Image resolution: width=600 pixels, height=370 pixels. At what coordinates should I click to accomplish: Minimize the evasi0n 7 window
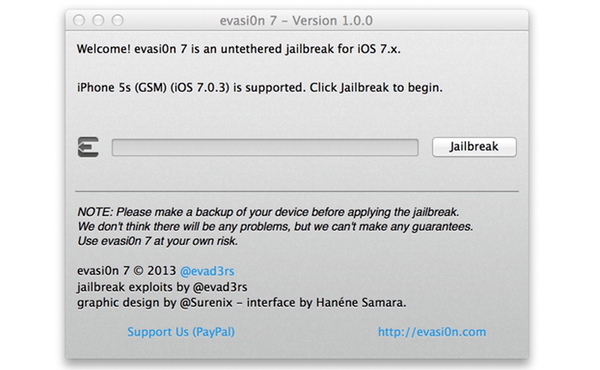pyautogui.click(x=98, y=20)
